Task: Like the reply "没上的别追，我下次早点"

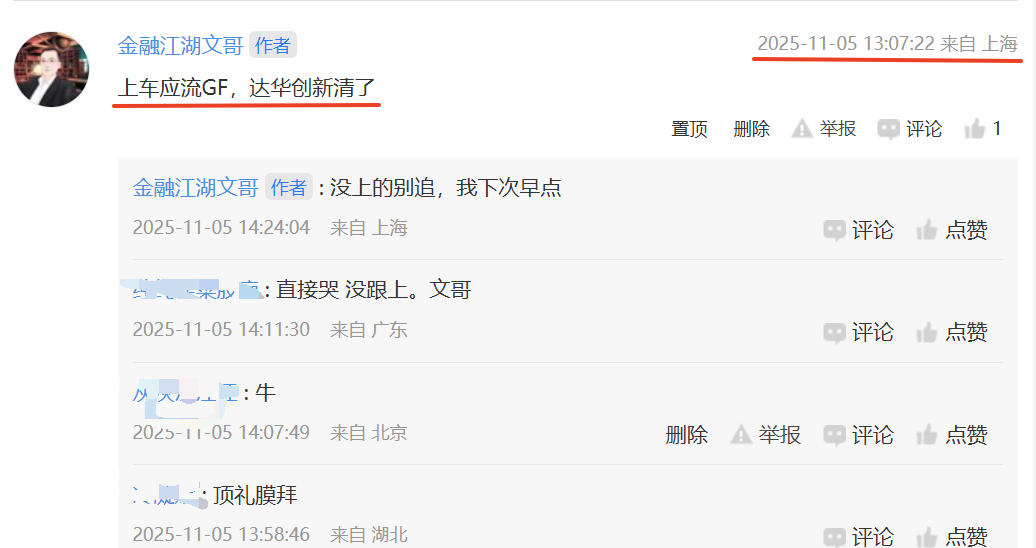Action: pos(951,230)
